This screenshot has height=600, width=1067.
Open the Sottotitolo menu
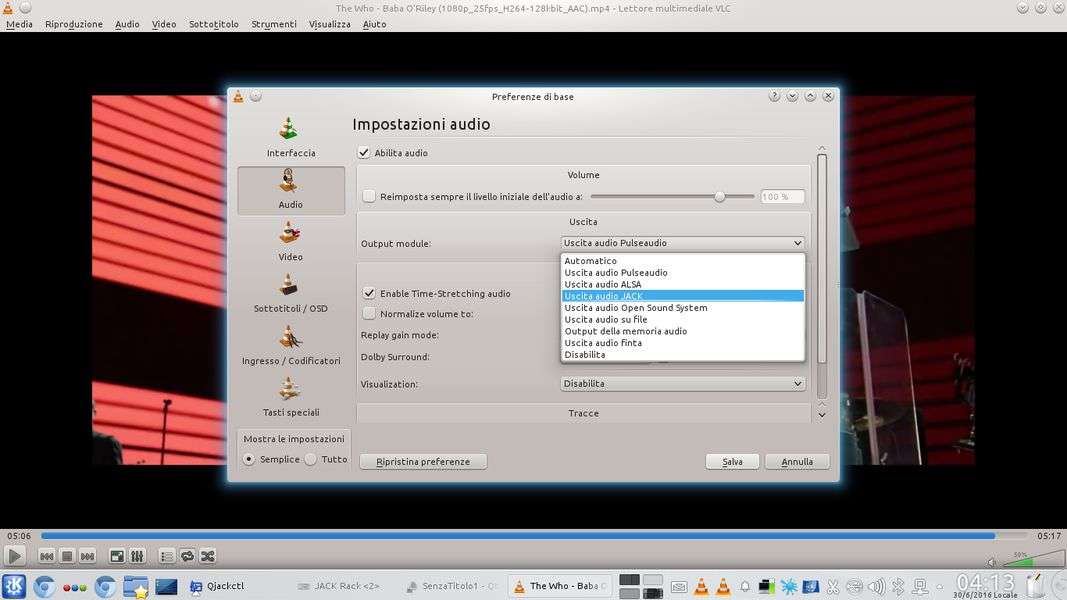click(x=213, y=24)
